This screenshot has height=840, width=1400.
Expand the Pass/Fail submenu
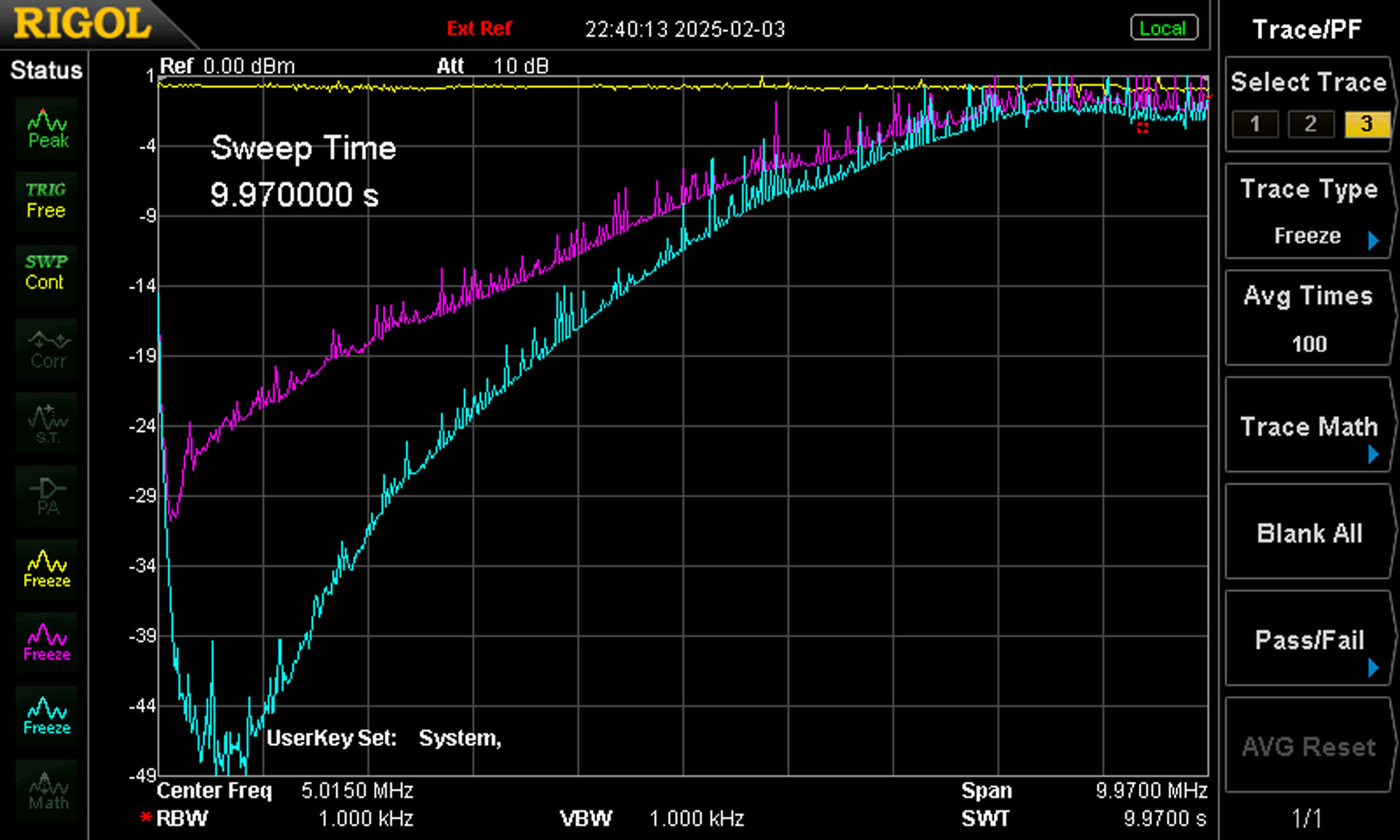pos(1309,639)
